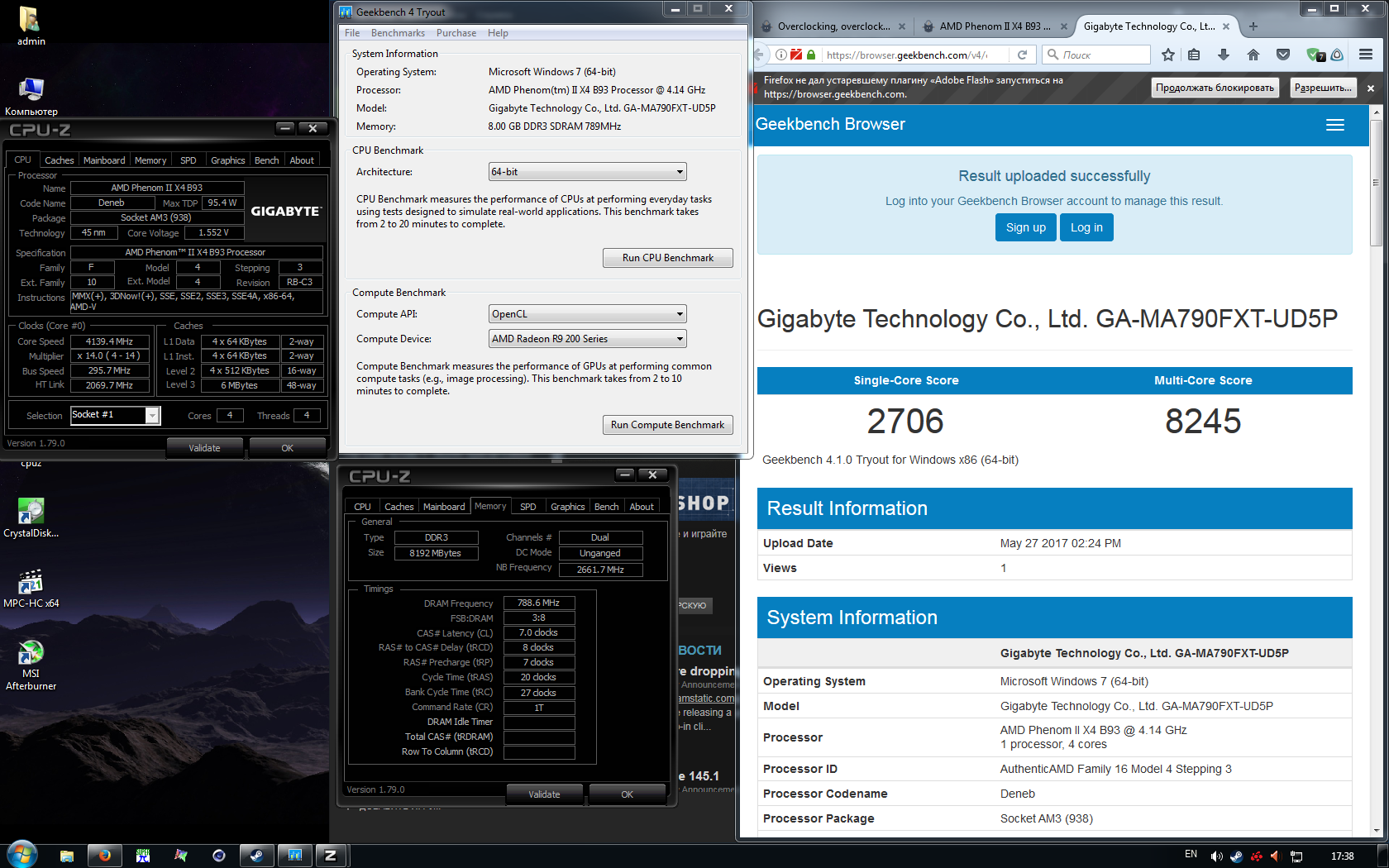Open Firefox downloads arrow icon
Screen dimensions: 1389x868
click(1224, 55)
